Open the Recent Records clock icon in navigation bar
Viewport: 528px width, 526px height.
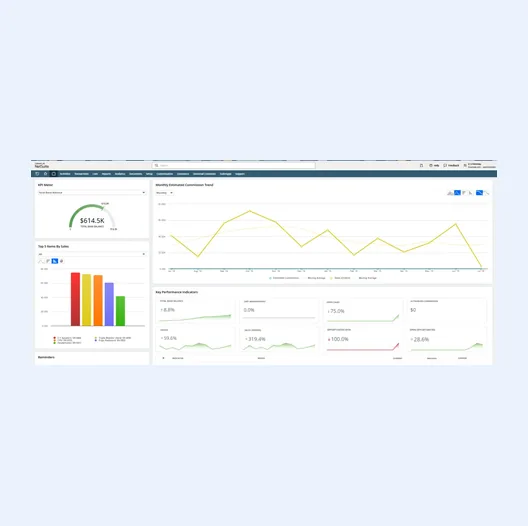37,174
